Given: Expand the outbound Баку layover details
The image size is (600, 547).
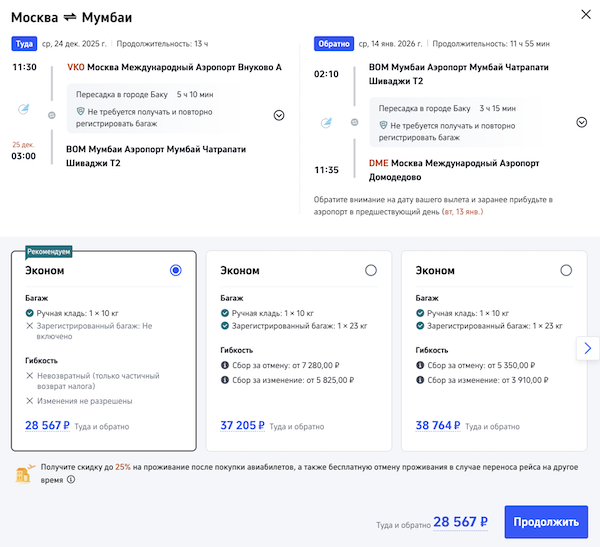Looking at the screenshot, I should [x=279, y=115].
